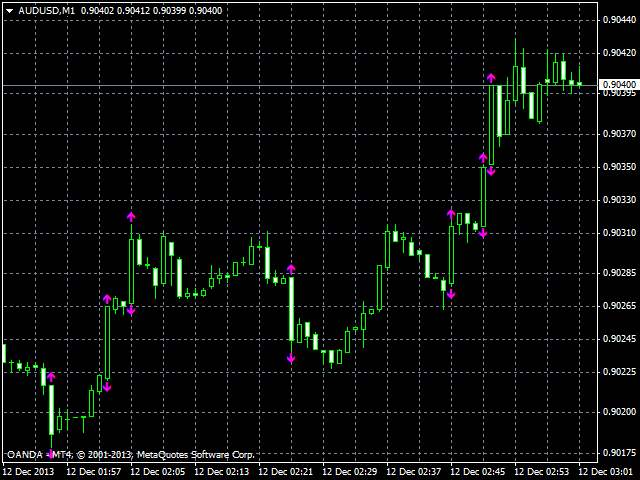Click the 12 Dec 03:01 time label

pos(608,471)
